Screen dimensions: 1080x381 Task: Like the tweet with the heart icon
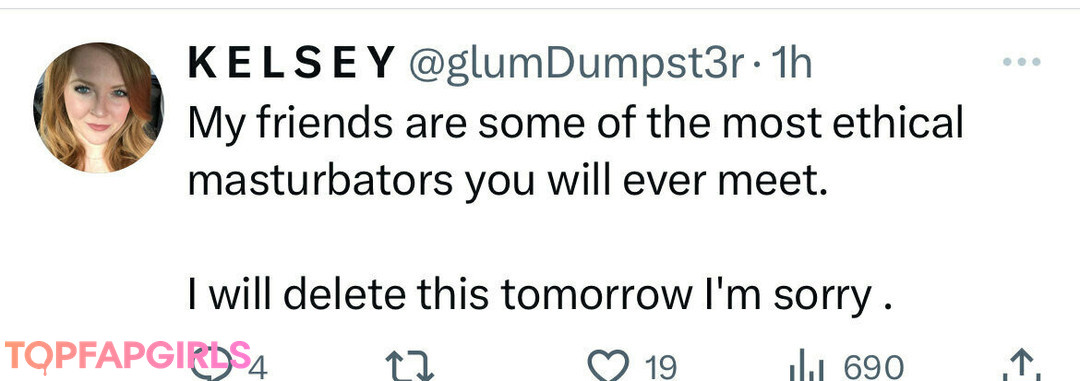610,367
